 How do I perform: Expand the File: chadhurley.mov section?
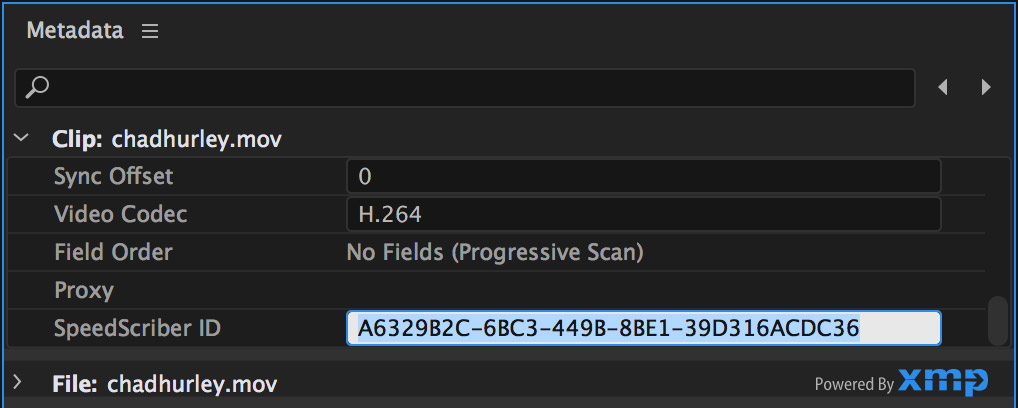pyautogui.click(x=18, y=382)
